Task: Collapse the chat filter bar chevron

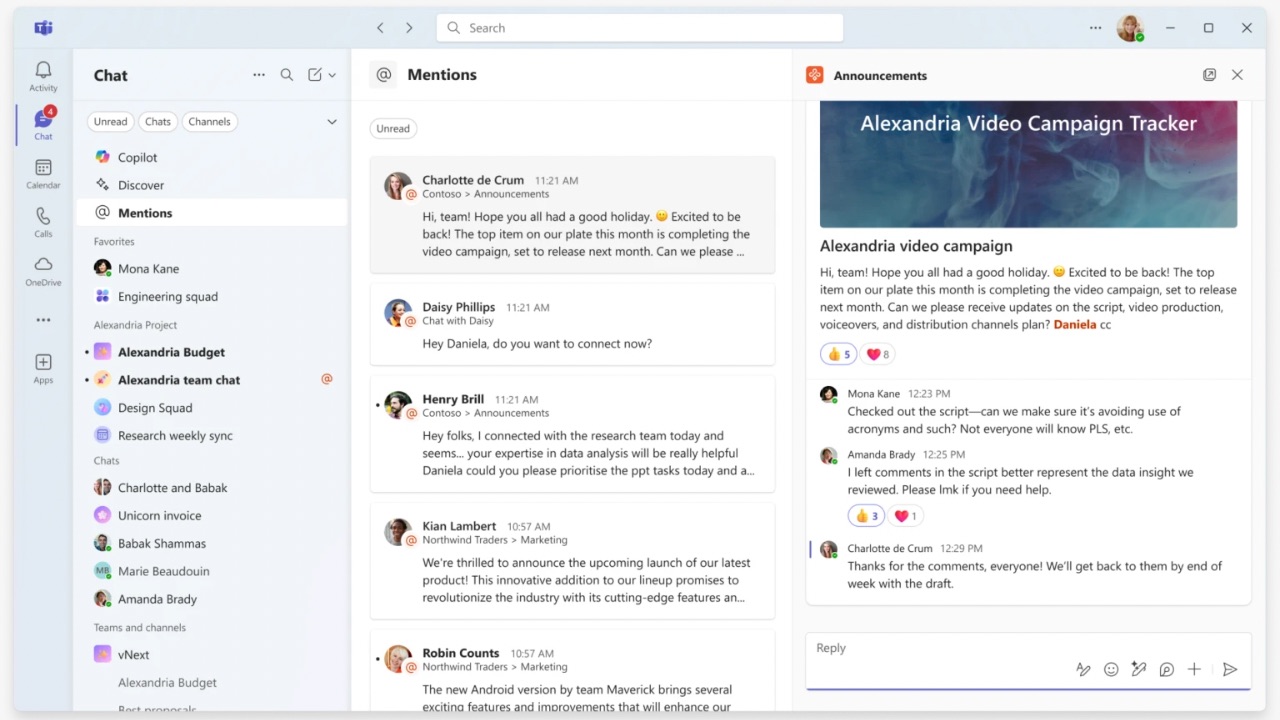Action: (x=331, y=121)
